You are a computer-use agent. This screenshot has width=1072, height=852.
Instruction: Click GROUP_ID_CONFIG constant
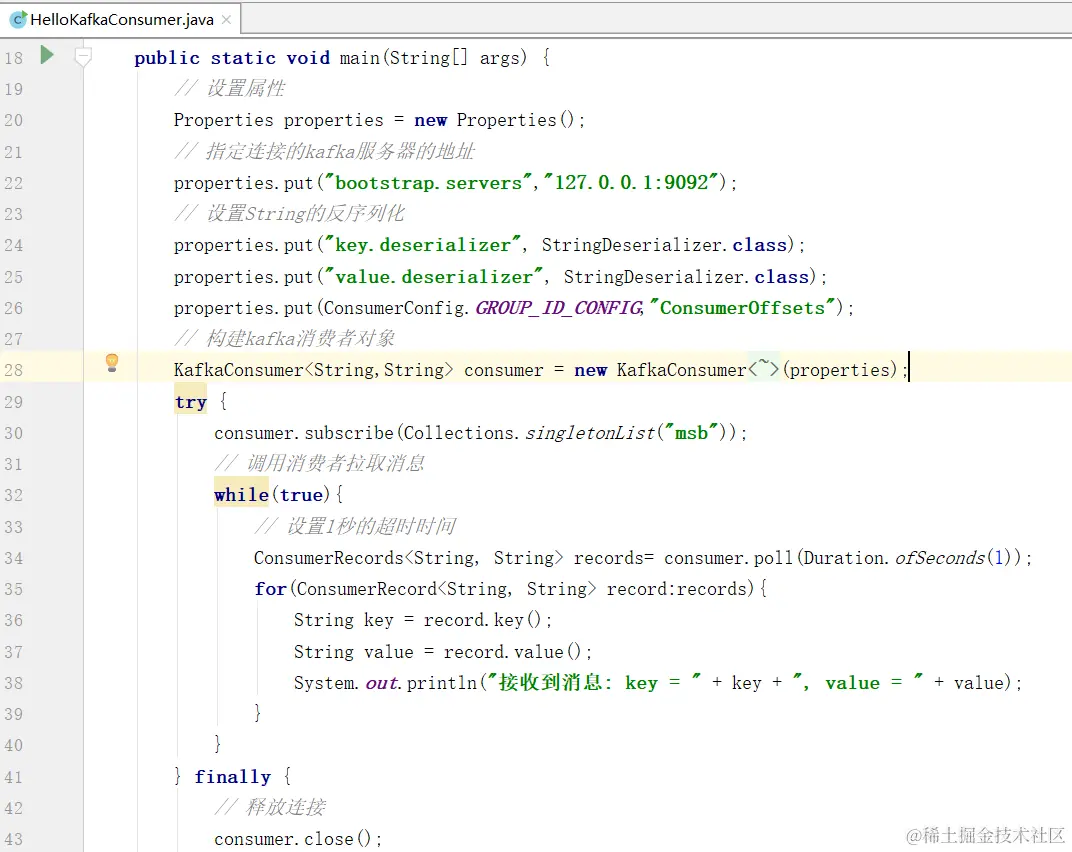click(559, 308)
